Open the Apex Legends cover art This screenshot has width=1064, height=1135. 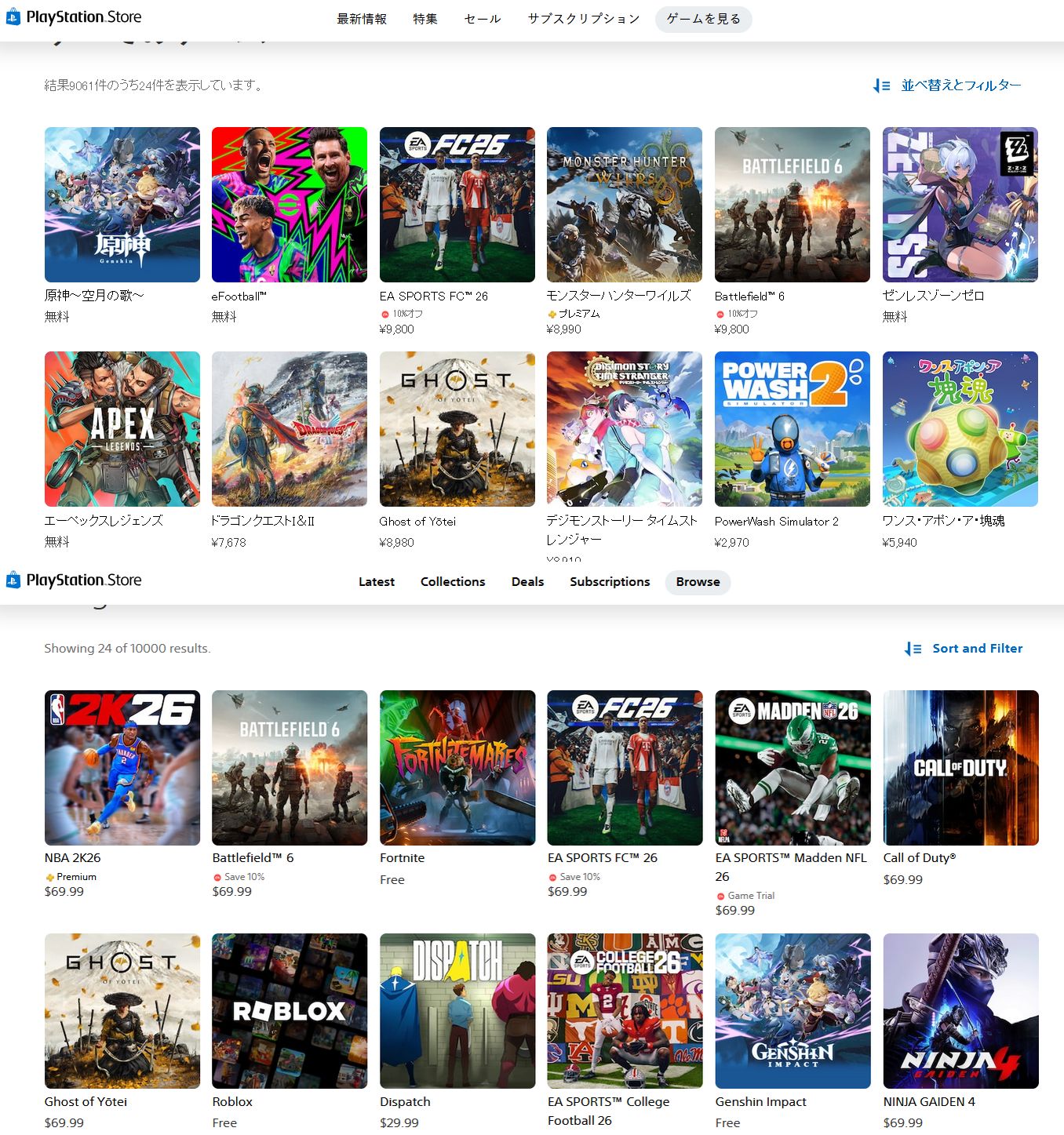122,429
